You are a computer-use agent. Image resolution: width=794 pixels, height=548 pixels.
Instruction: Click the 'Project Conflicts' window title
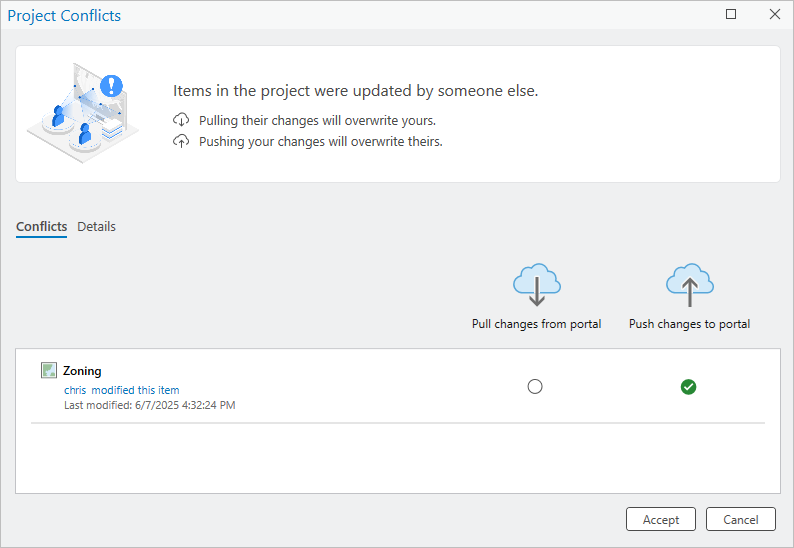(64, 16)
